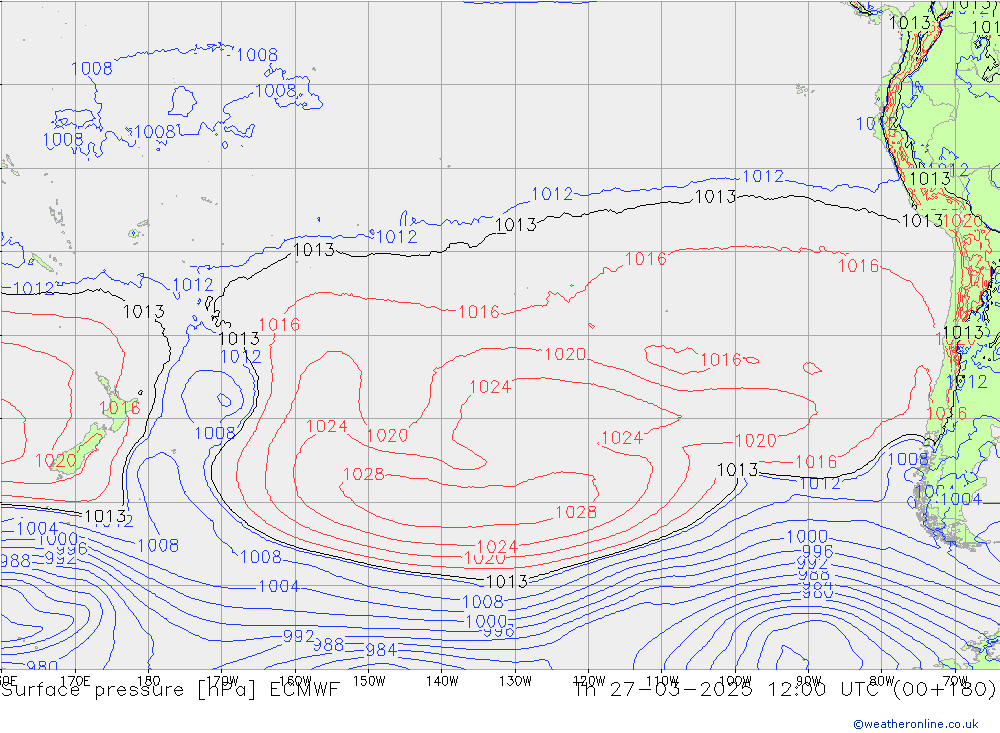Click the 1020 label on New Zealand's South Island

[55, 461]
